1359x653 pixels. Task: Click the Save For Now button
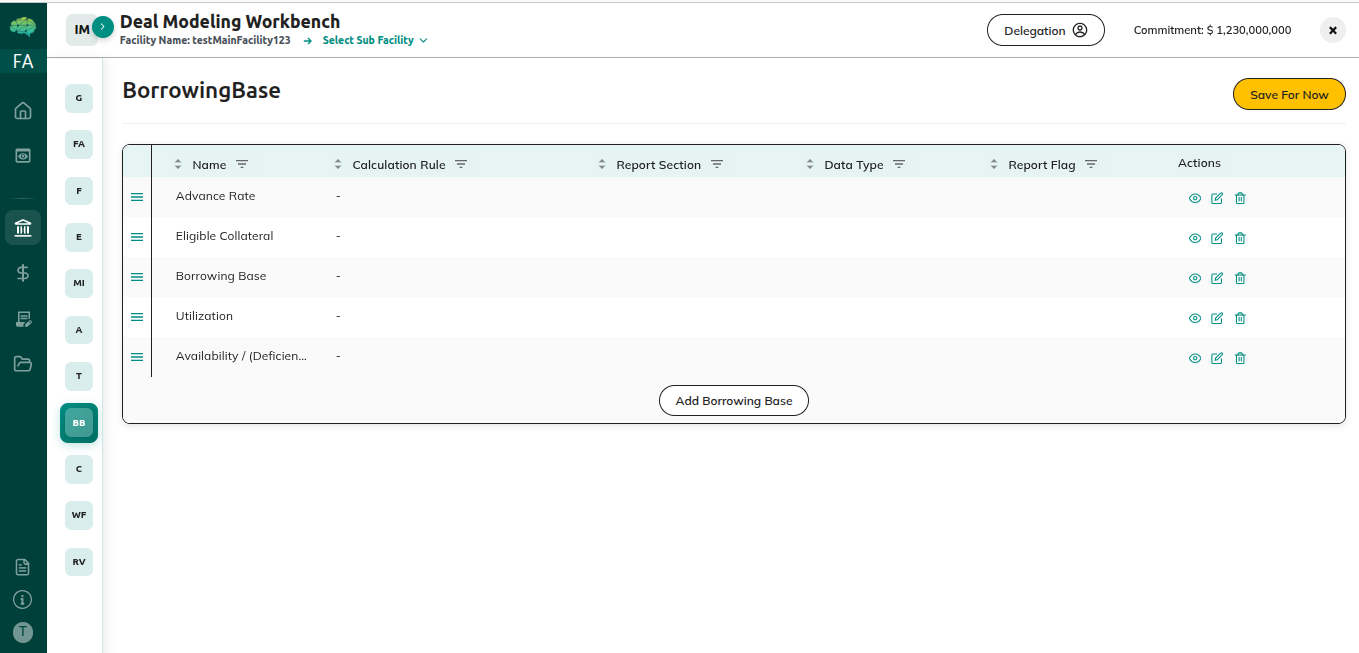coord(1288,95)
